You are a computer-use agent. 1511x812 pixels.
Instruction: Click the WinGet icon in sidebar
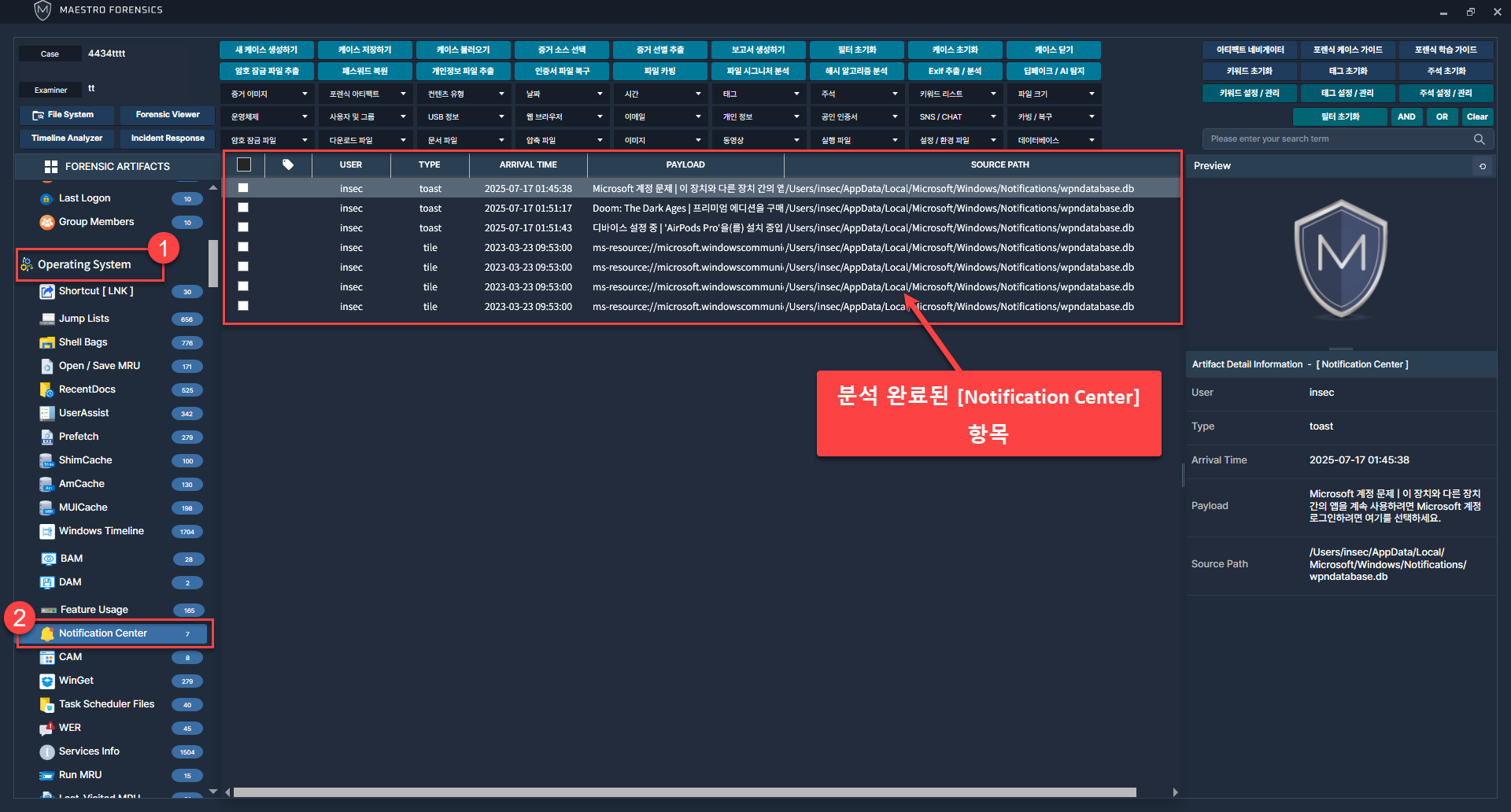tap(46, 681)
